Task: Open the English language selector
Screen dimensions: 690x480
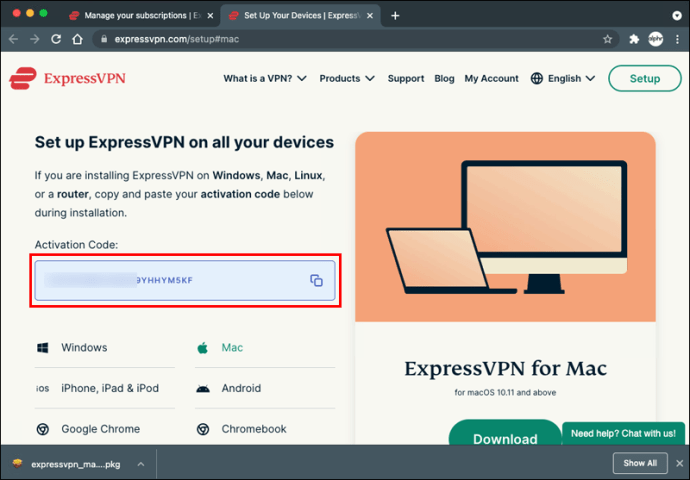Action: (x=563, y=78)
